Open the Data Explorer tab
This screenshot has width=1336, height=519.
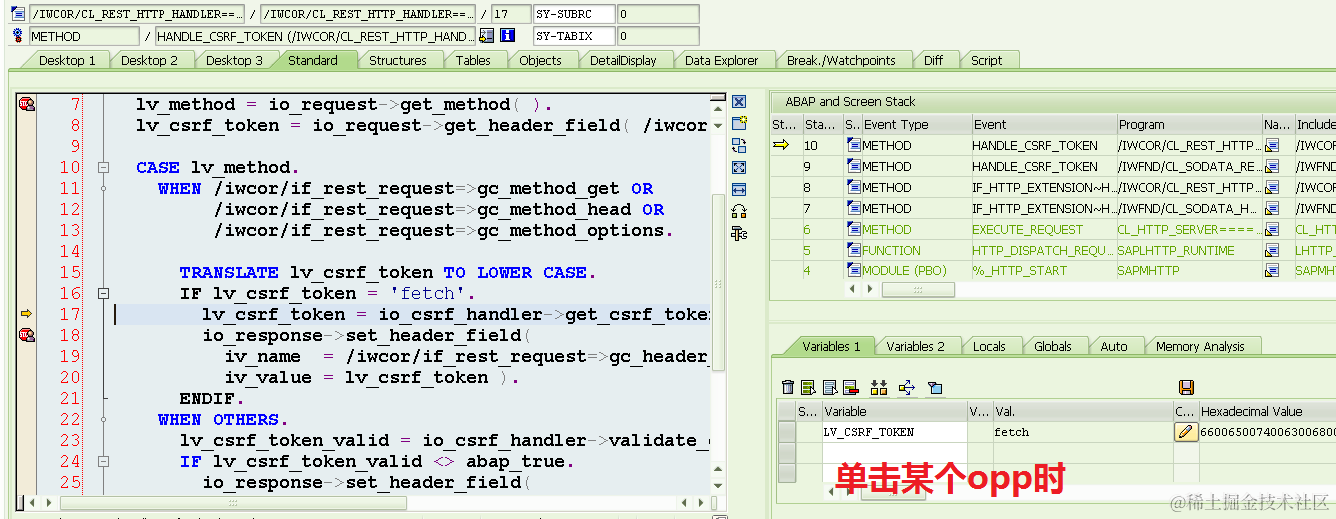(721, 60)
